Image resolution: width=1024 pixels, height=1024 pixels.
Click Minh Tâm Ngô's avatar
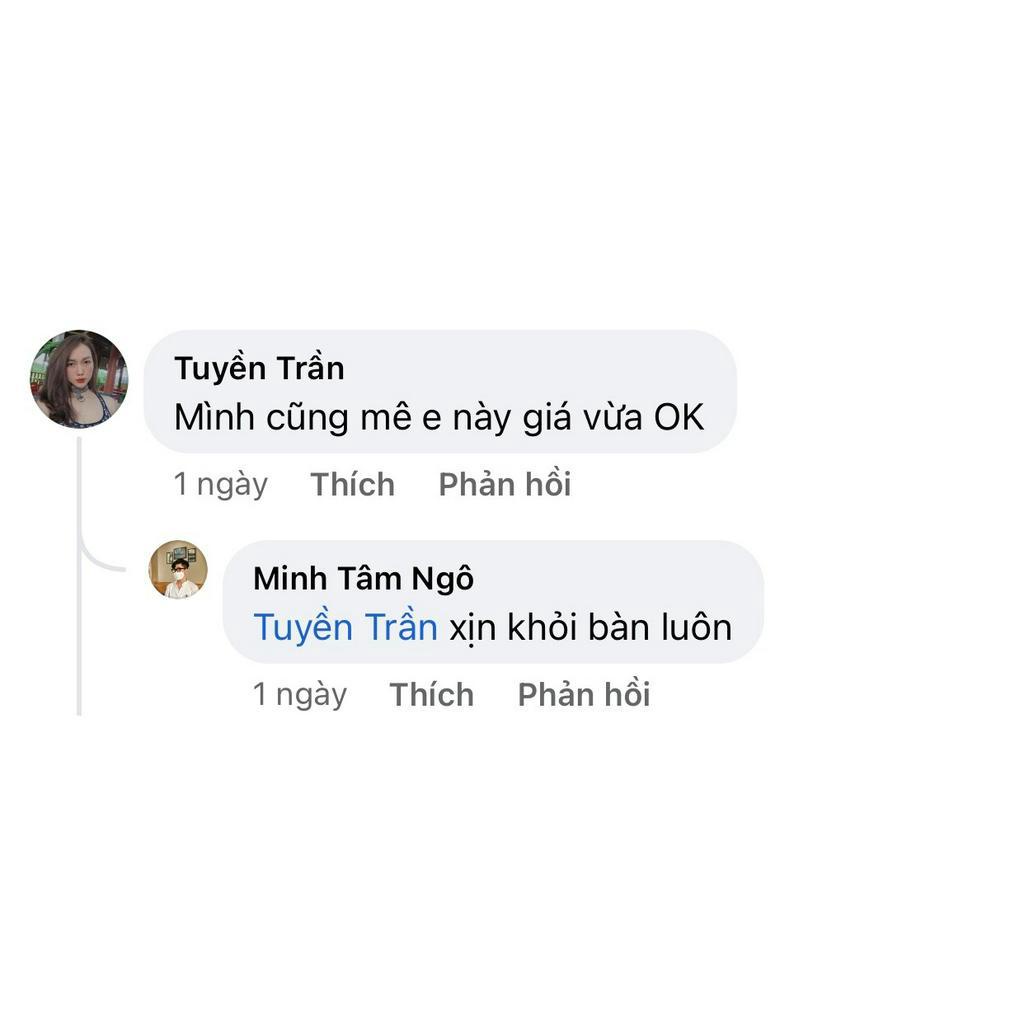click(x=178, y=569)
